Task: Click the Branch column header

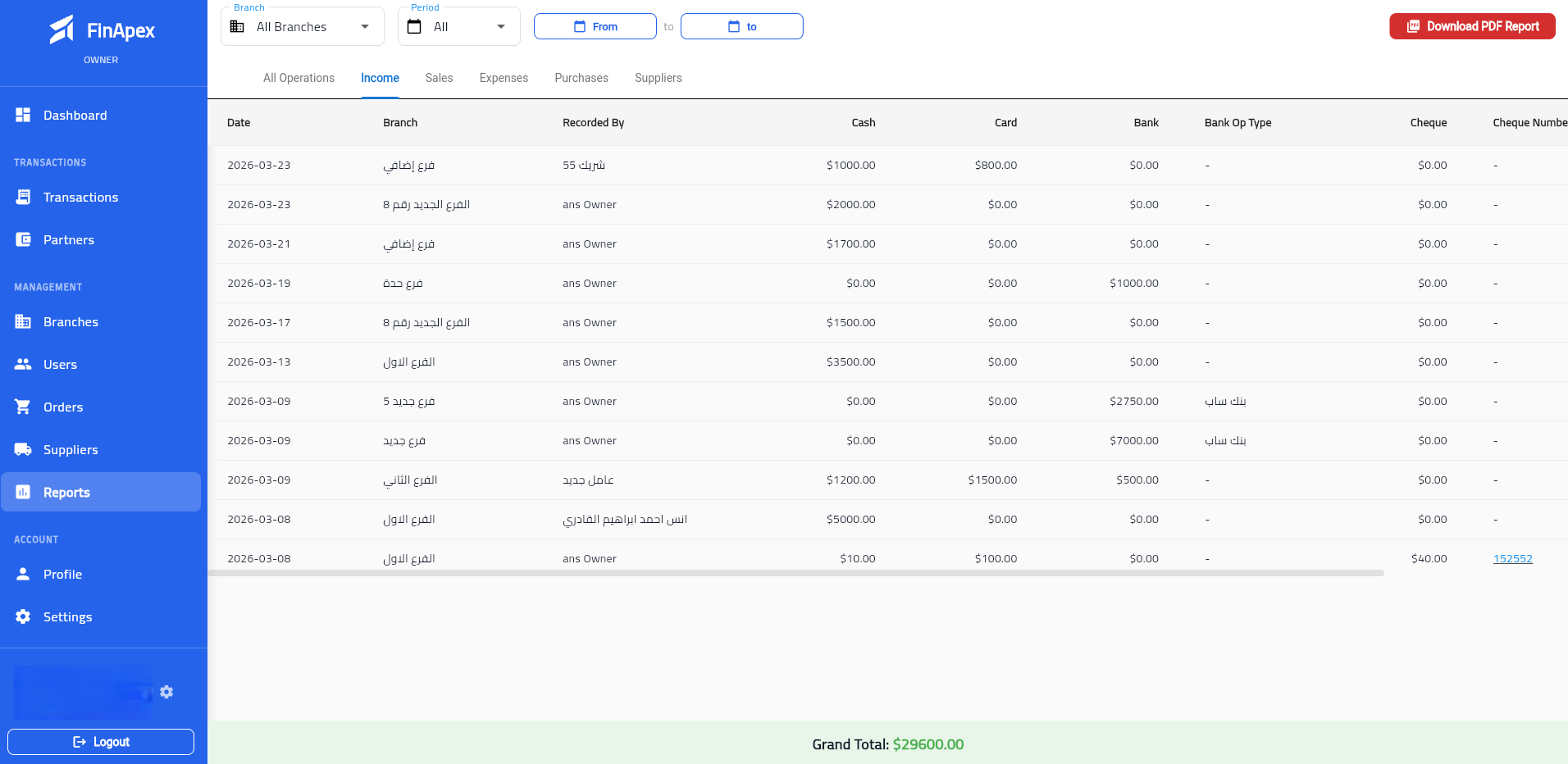Action: (400, 122)
